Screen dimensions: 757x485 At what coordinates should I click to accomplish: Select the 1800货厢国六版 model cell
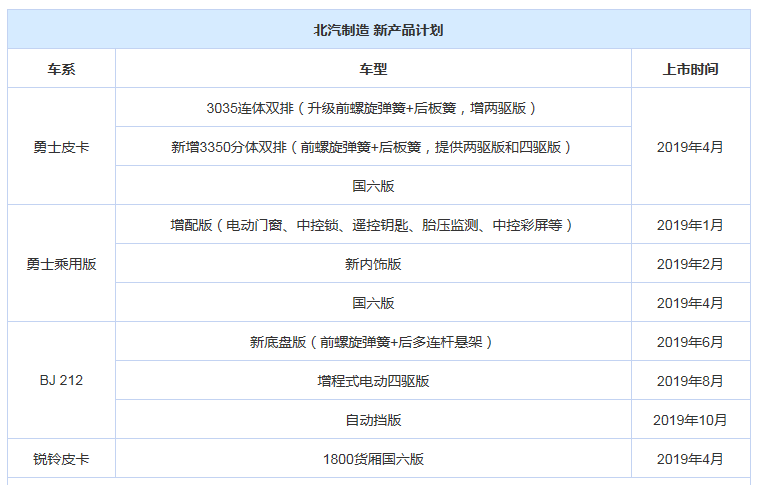[373, 458]
